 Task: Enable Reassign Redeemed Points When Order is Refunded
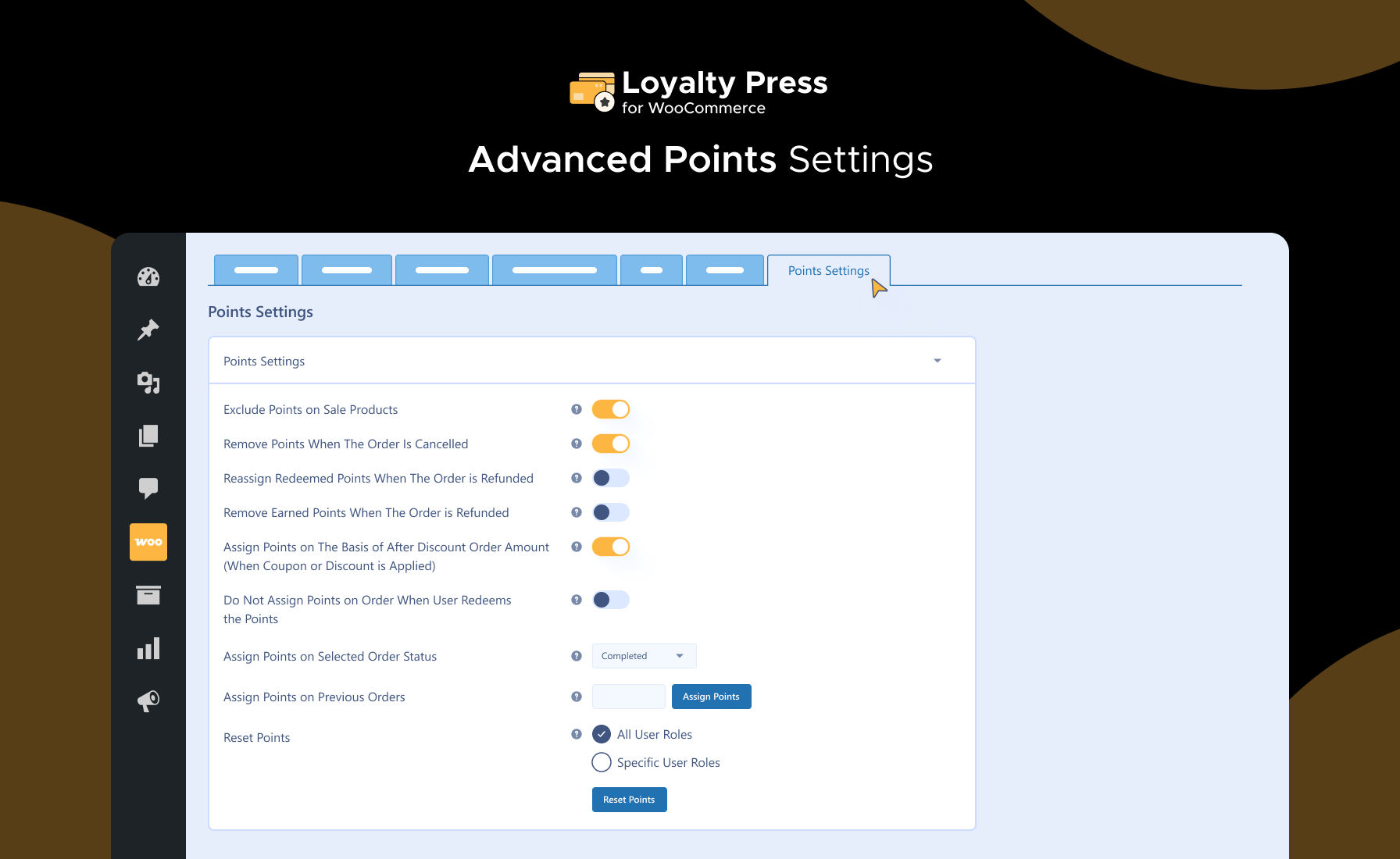click(611, 478)
